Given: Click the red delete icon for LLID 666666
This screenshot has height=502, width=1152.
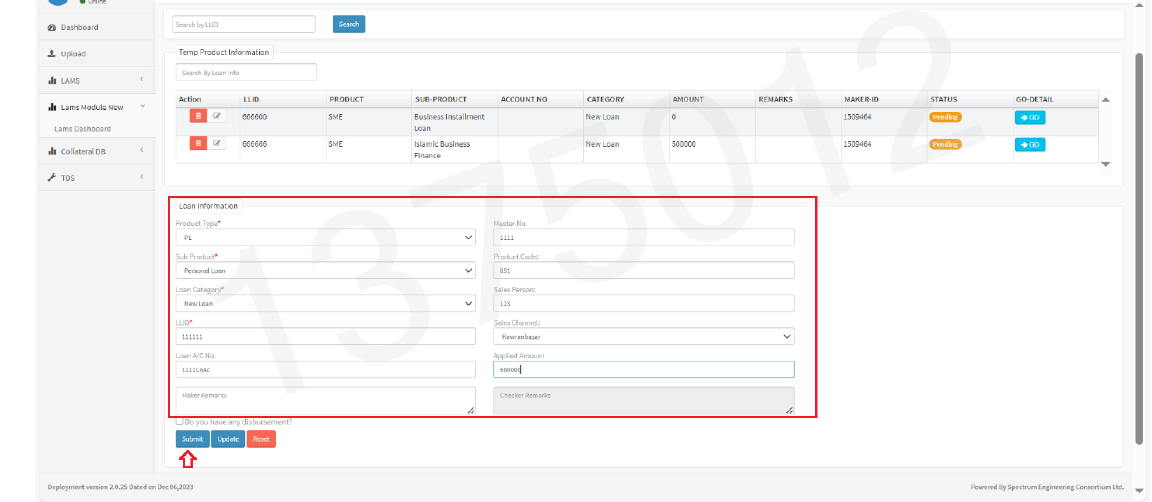Looking at the screenshot, I should [x=198, y=144].
